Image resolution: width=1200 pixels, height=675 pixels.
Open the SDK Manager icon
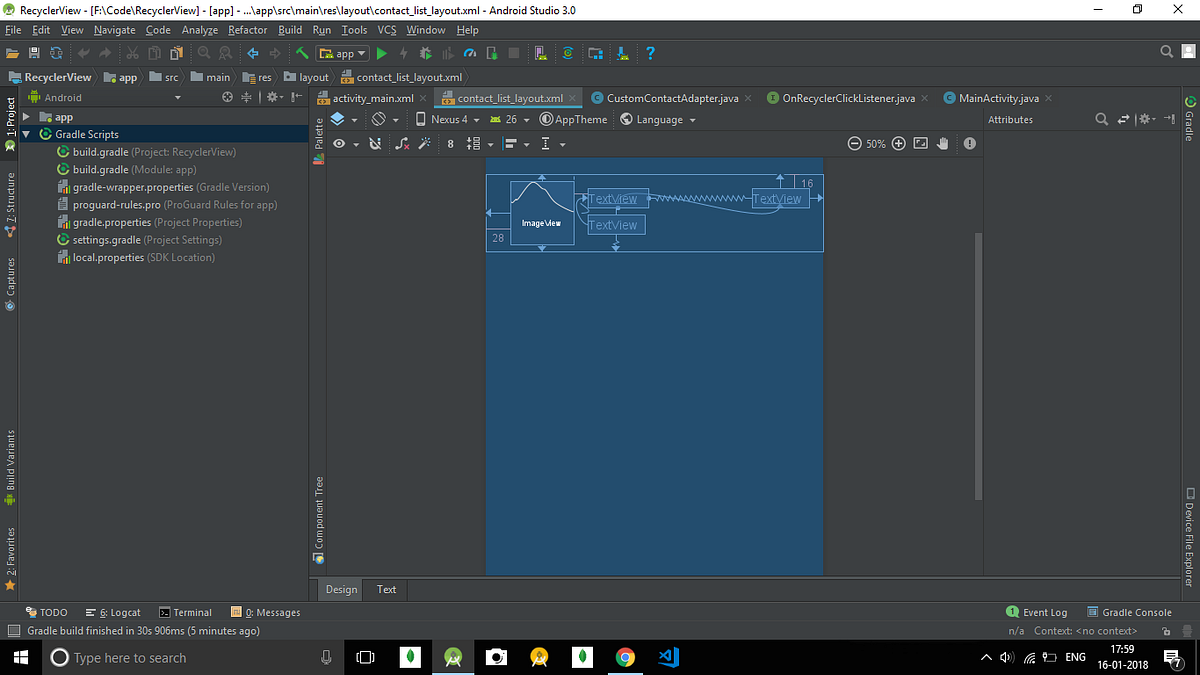click(x=595, y=53)
